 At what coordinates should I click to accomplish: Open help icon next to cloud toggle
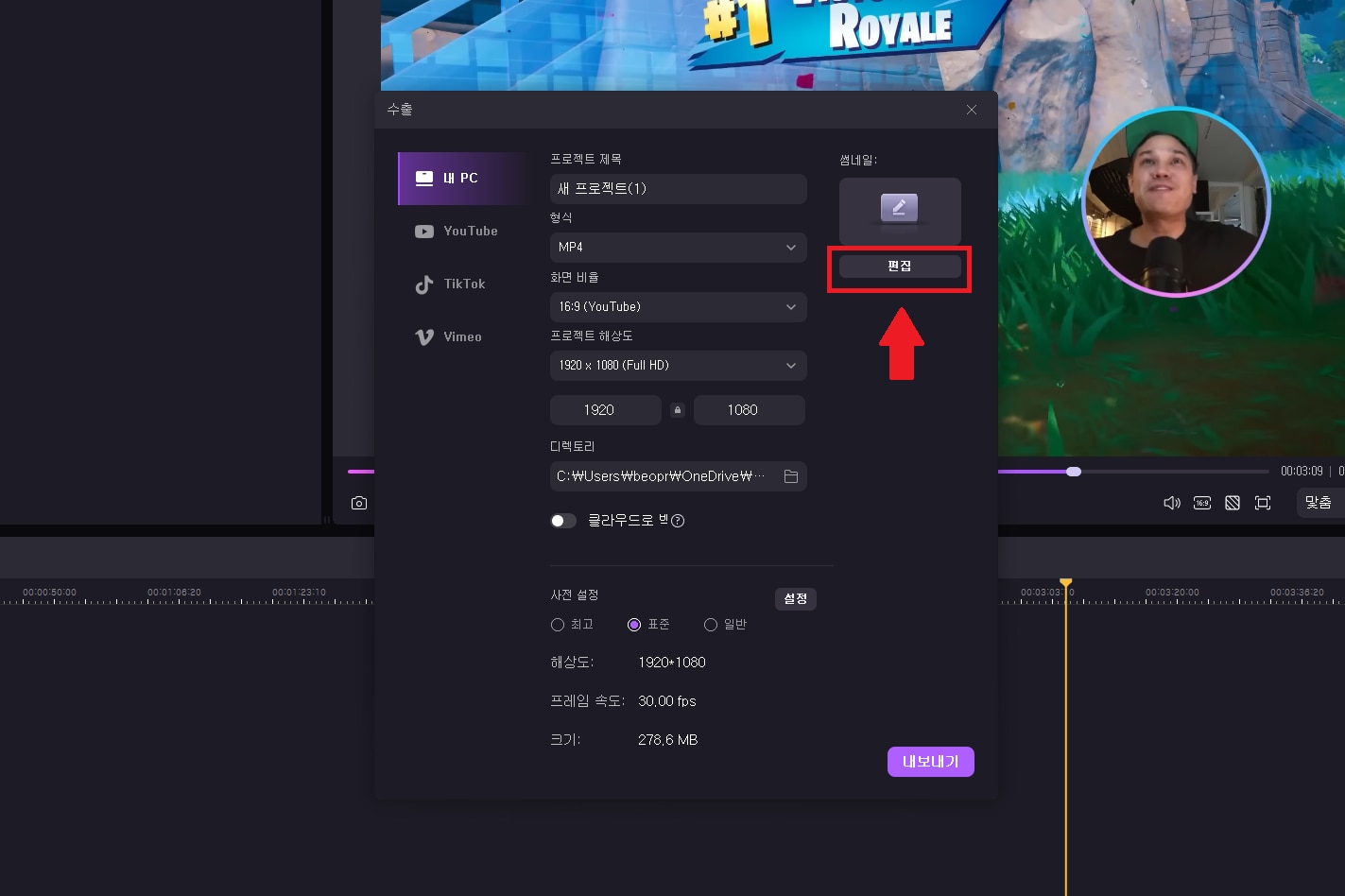click(x=678, y=521)
